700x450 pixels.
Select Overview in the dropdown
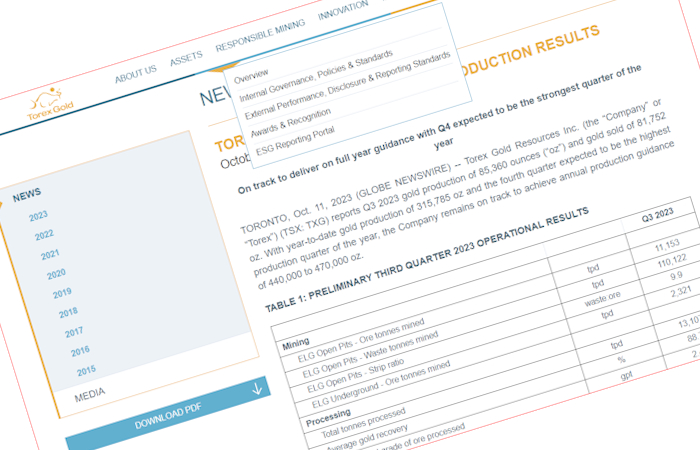[251, 76]
